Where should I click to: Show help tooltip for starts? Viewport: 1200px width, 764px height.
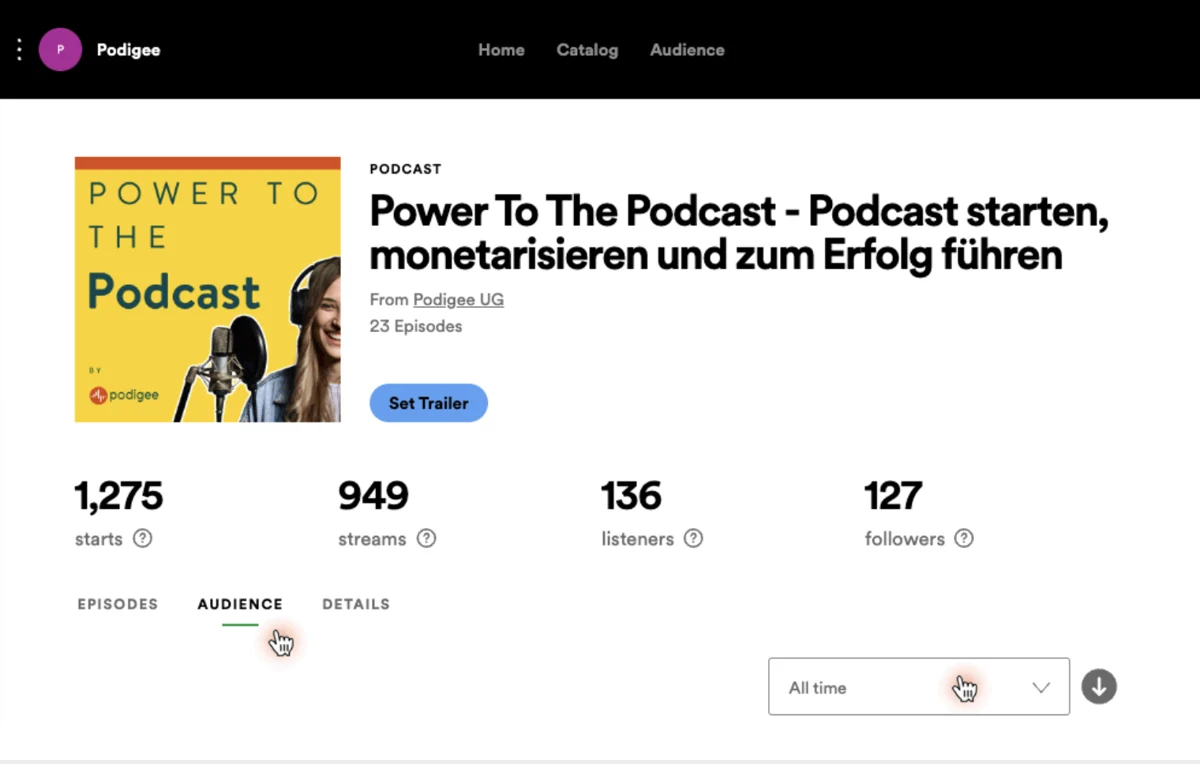click(143, 538)
